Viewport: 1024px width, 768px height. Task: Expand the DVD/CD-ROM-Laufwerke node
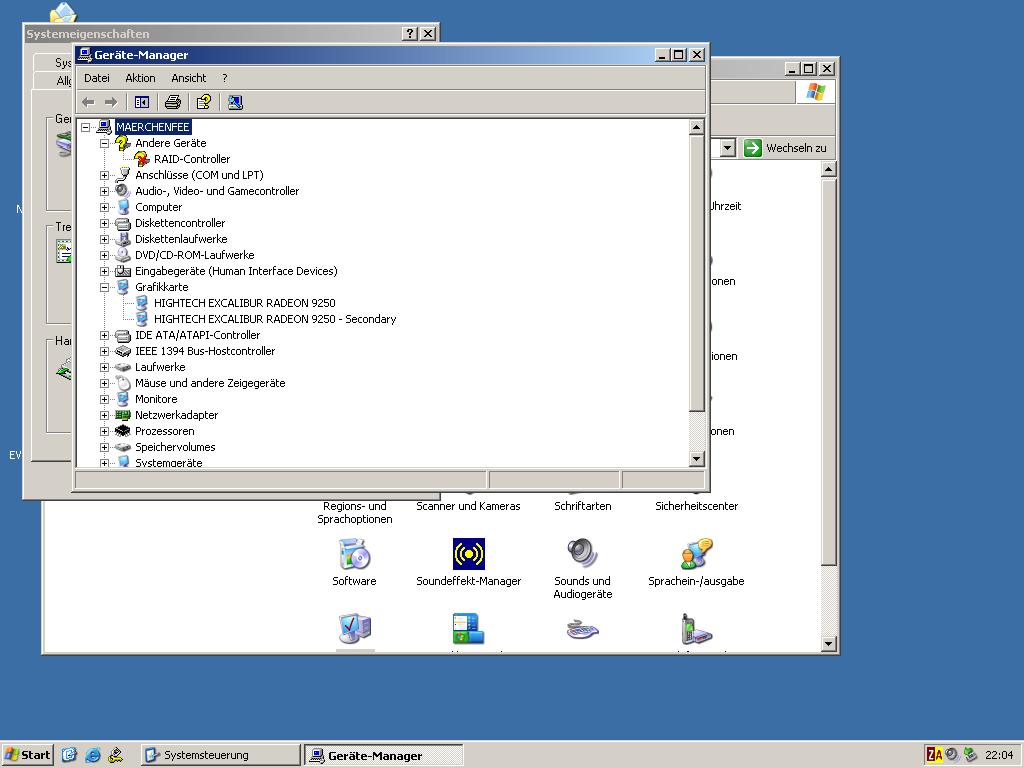click(104, 255)
